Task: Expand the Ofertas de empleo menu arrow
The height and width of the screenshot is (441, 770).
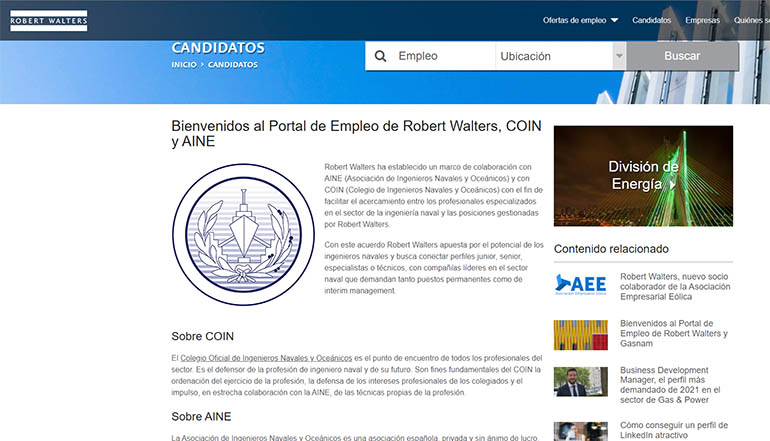Action: (x=614, y=20)
